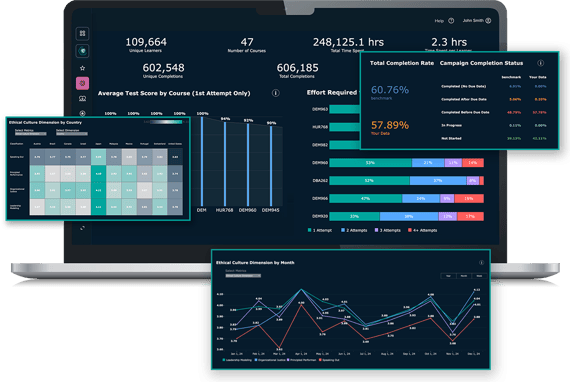Click the Not Started row label
570x382 pixels.
[451, 138]
